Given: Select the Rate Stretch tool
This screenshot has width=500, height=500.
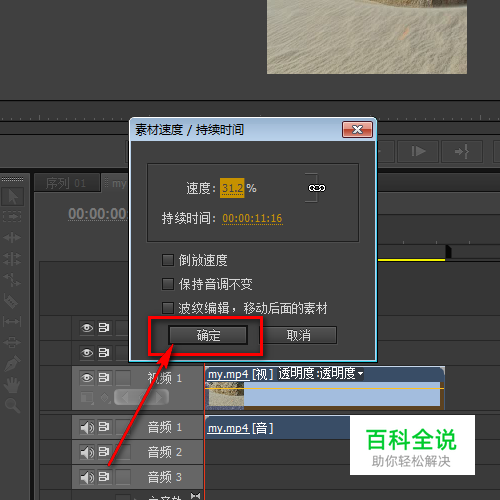Looking at the screenshot, I should pos(12,280).
